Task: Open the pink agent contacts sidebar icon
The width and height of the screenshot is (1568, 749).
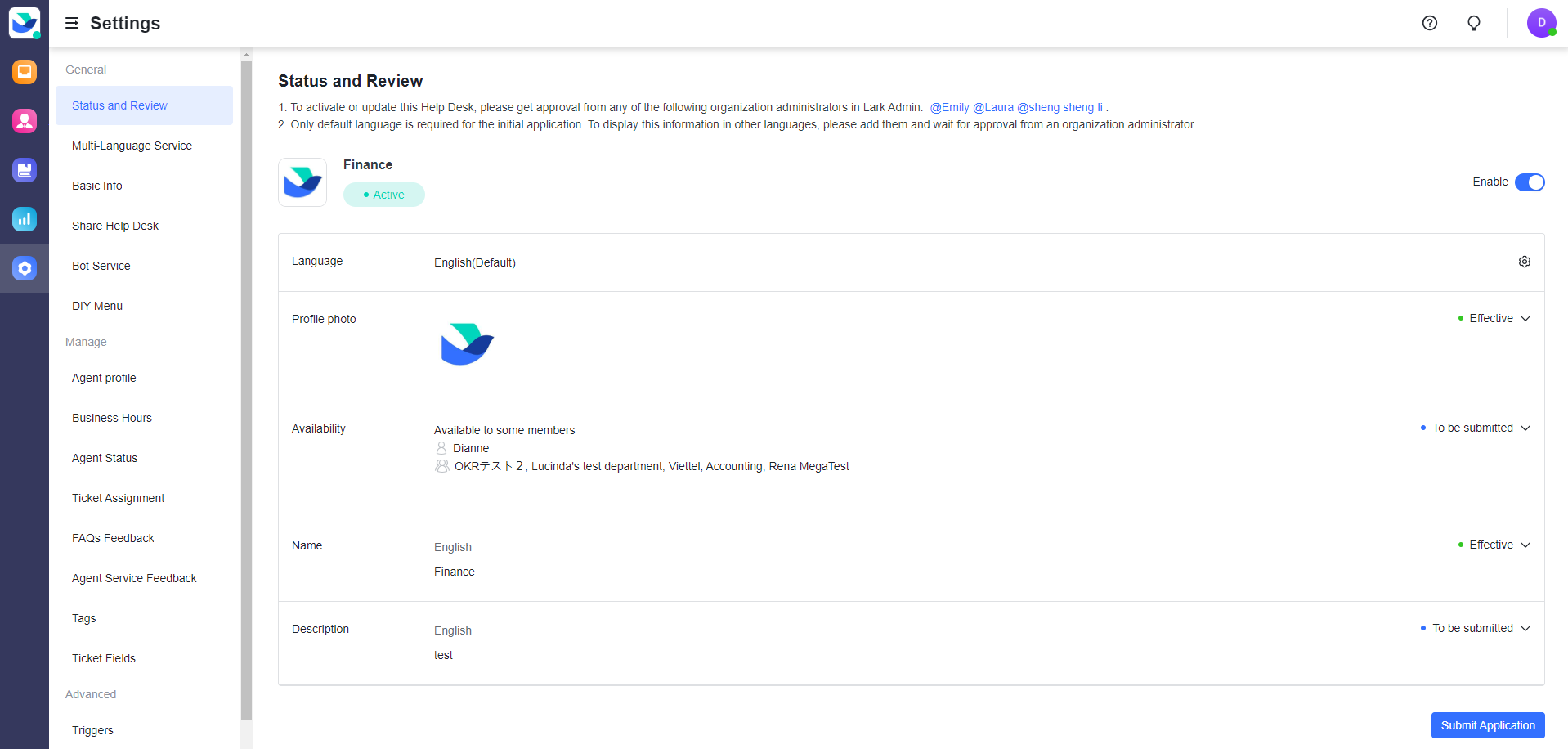Action: tap(25, 121)
